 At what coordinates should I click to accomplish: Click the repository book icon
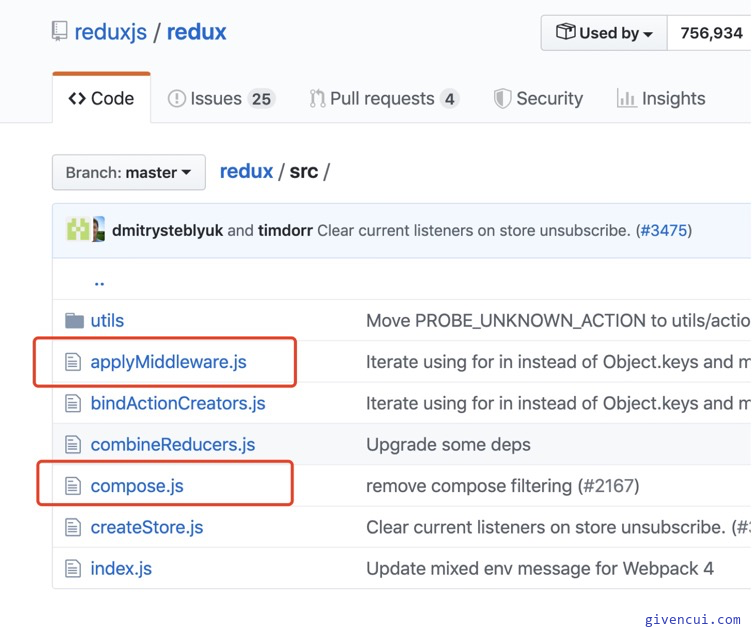click(x=59, y=31)
